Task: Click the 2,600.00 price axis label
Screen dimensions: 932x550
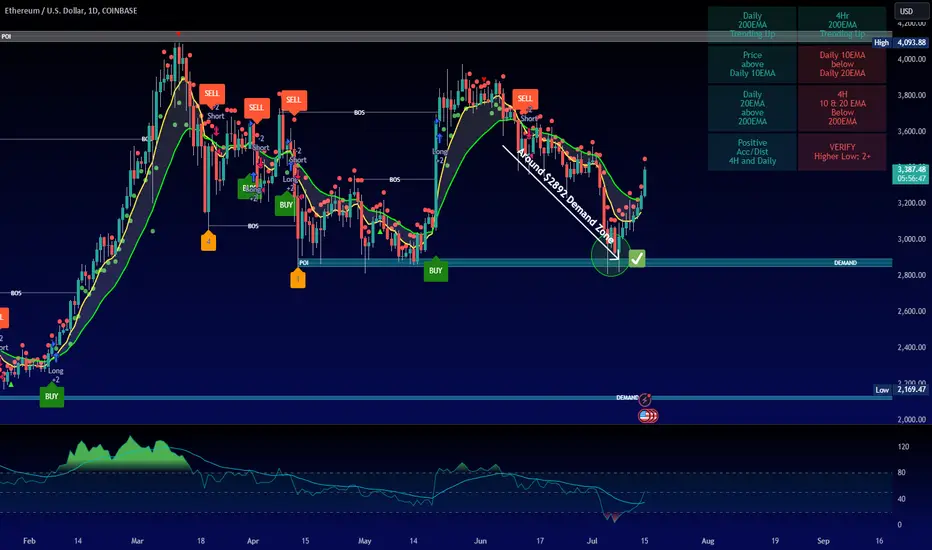Action: [x=911, y=311]
